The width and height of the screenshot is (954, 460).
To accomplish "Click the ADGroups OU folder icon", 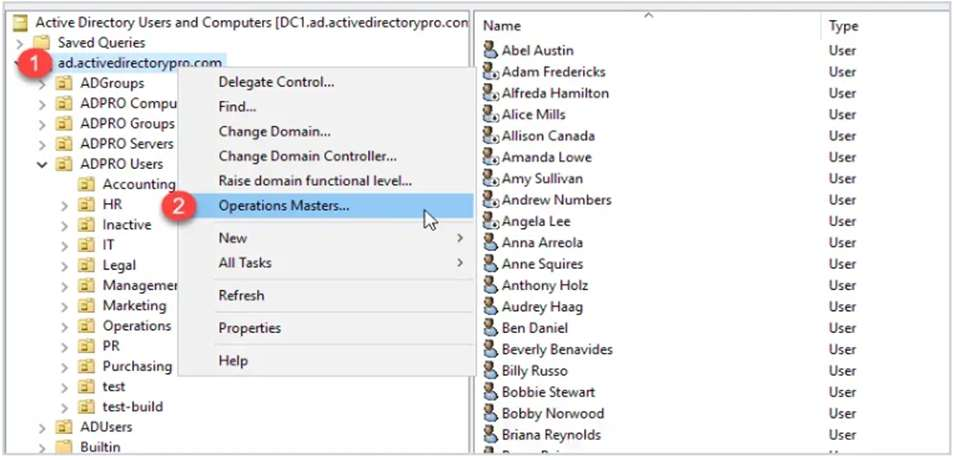I will 64,83.
